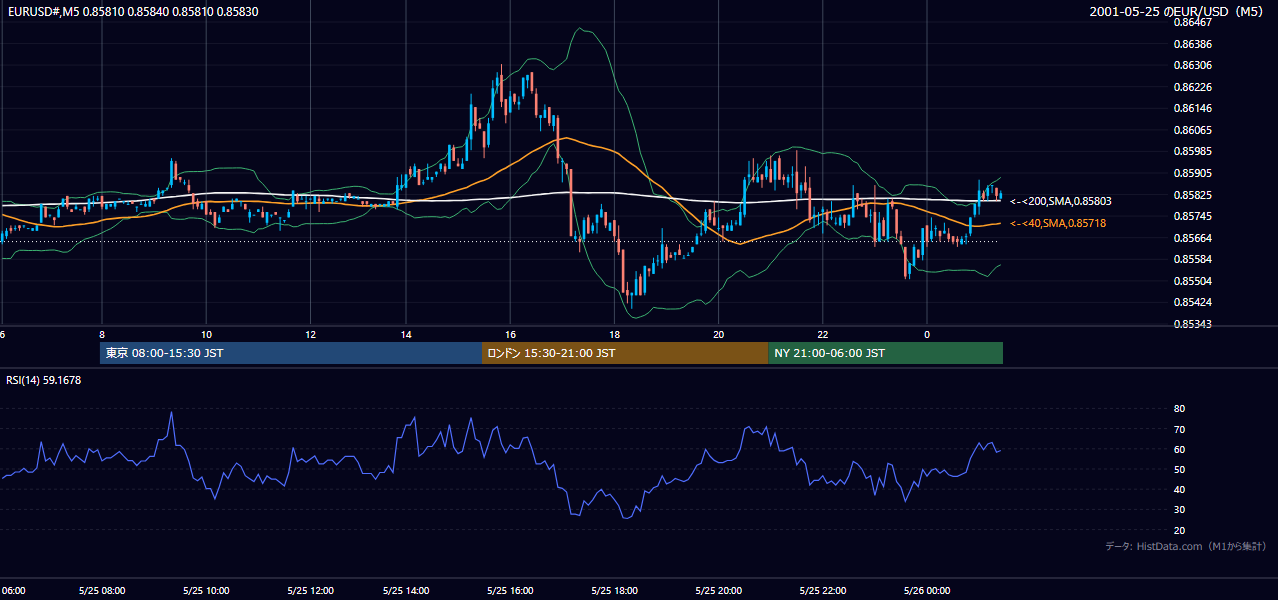Click the hour label 16 under the price chart
The image size is (1278, 600).
click(510, 334)
